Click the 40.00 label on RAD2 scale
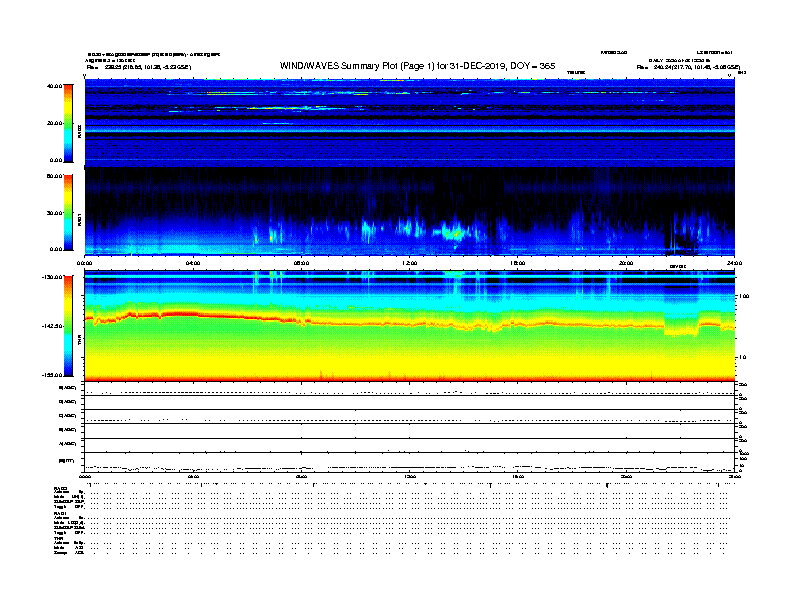Image resolution: width=792 pixels, height=612 pixels. point(55,86)
